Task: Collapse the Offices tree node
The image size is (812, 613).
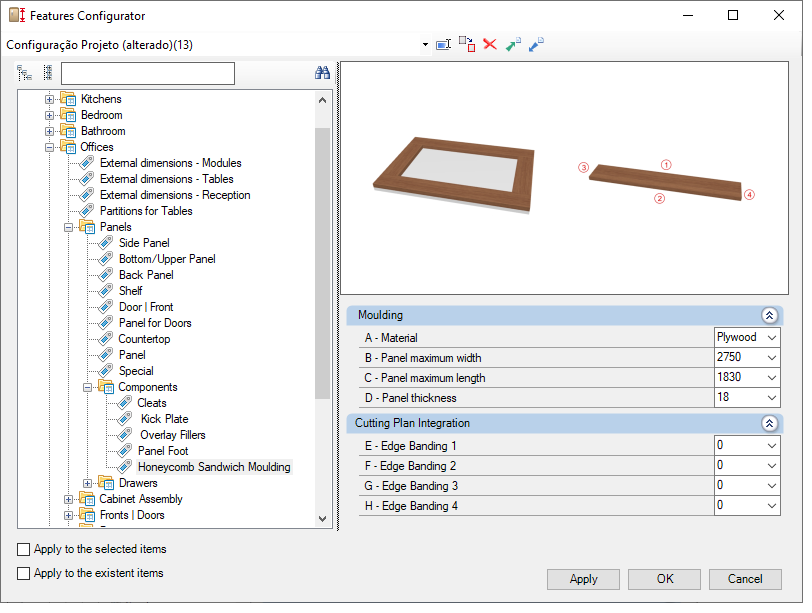Action: 49,148
